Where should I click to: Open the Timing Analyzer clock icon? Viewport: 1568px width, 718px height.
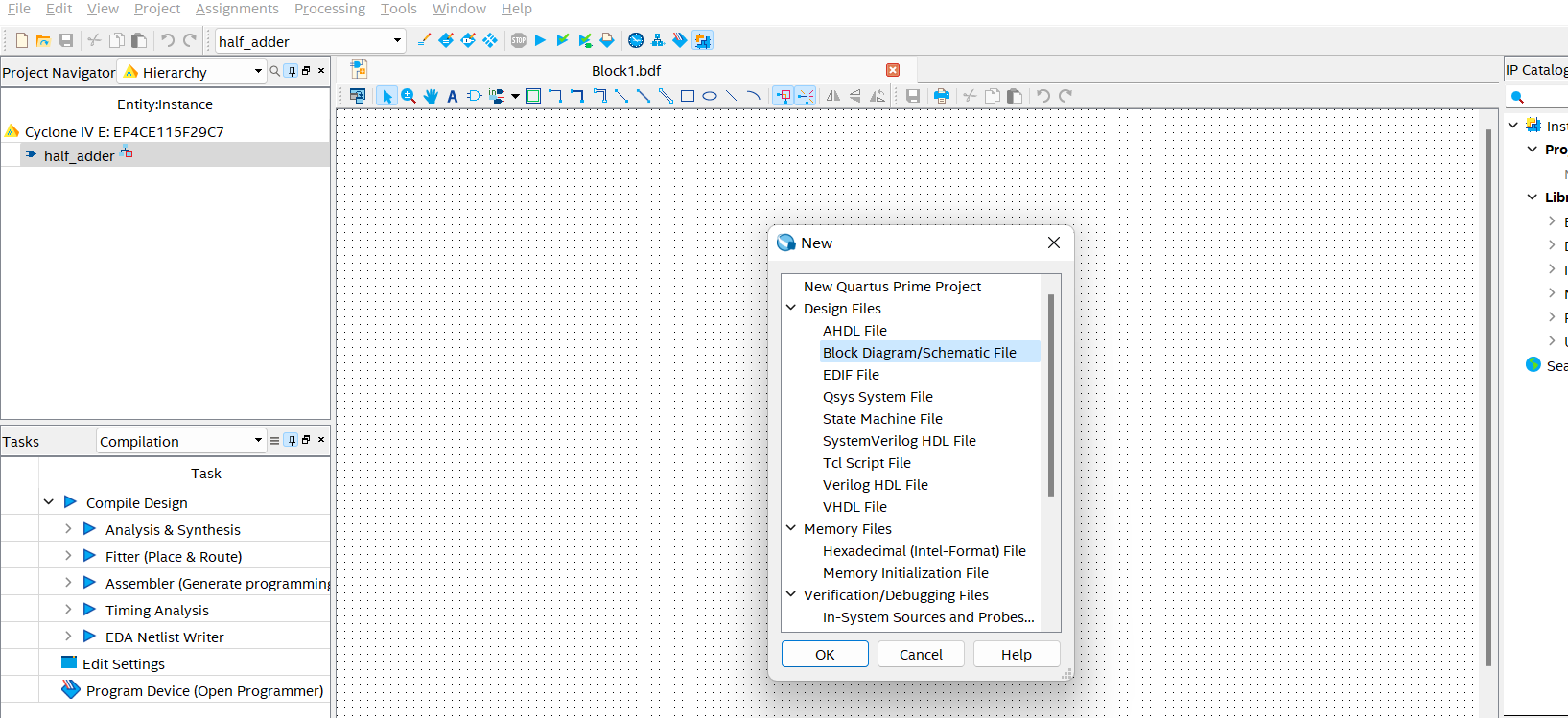click(636, 40)
